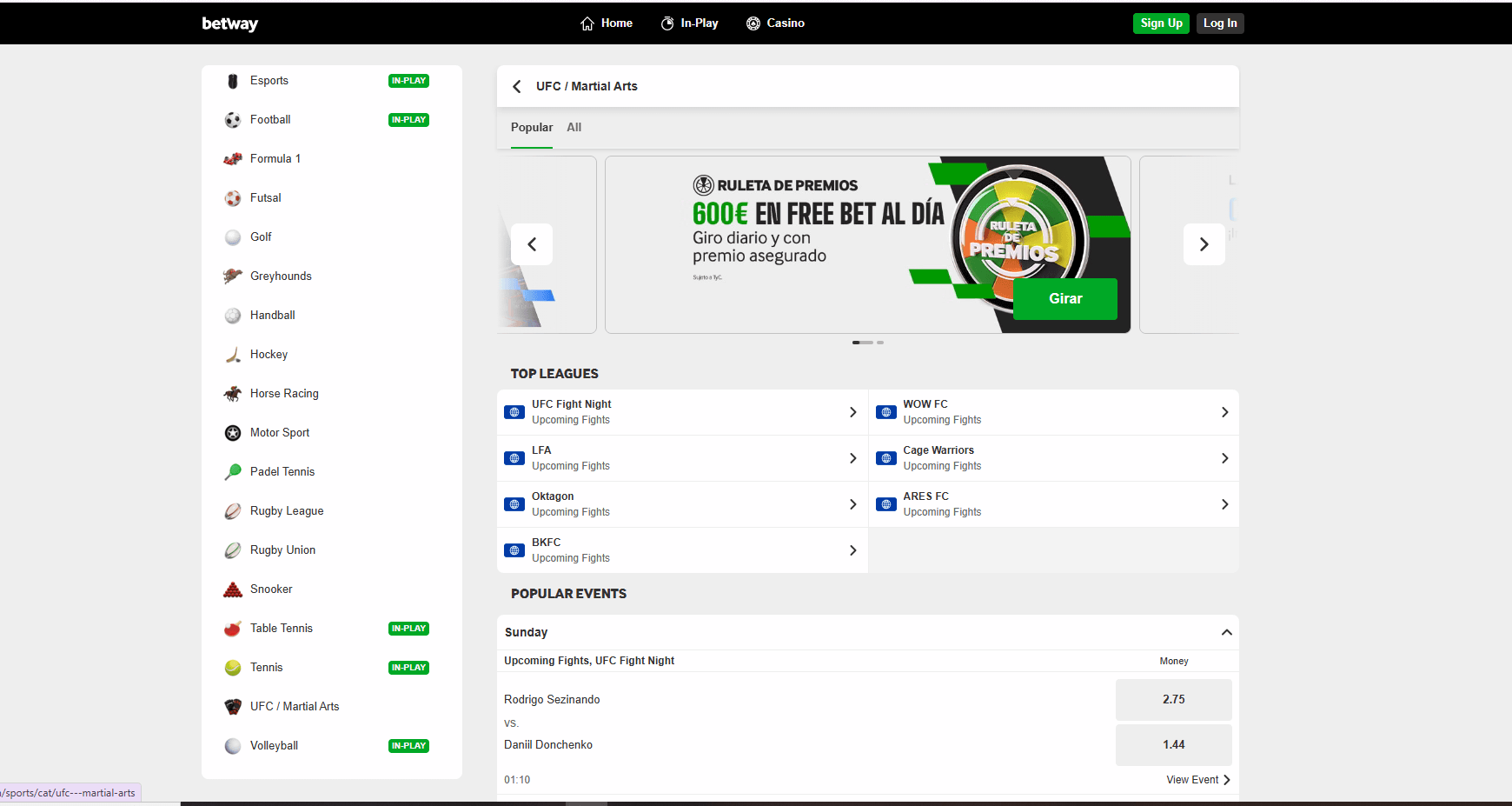Select the Football soccer ball icon
1512x806 pixels.
[x=232, y=120]
